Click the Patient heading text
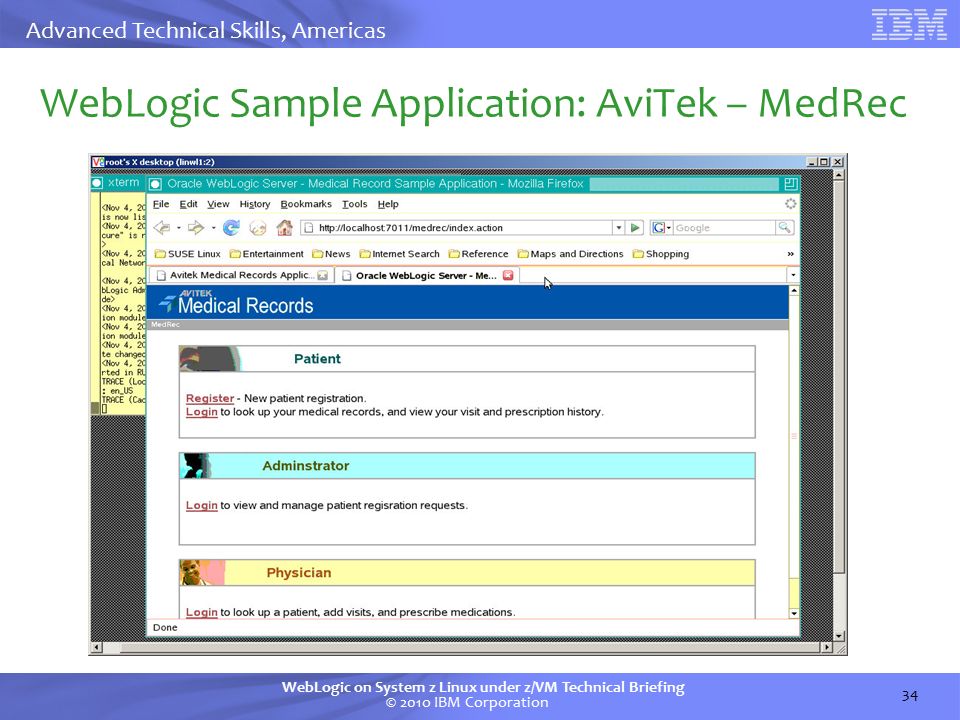The width and height of the screenshot is (960, 720). pyautogui.click(x=317, y=359)
